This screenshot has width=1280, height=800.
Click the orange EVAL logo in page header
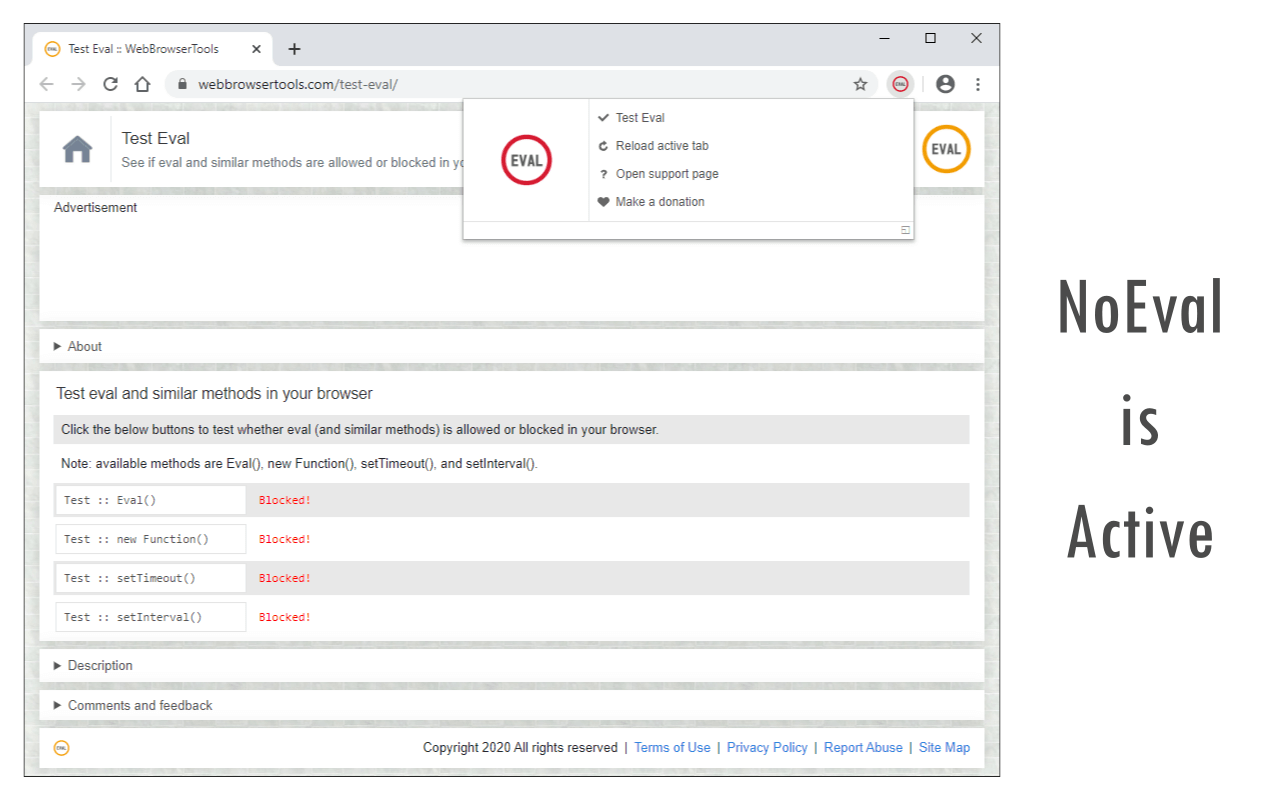946,149
